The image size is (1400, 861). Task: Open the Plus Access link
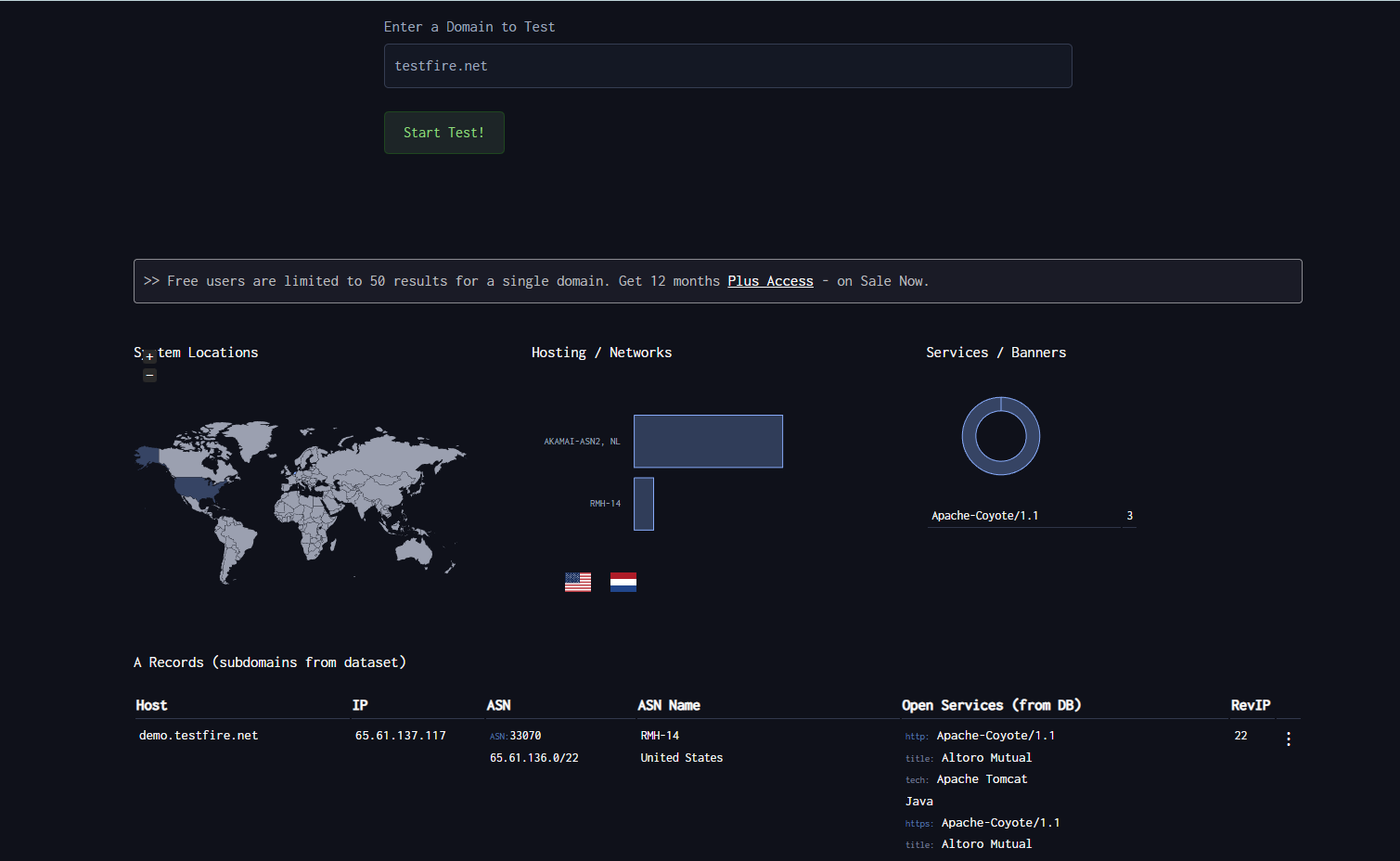click(770, 281)
